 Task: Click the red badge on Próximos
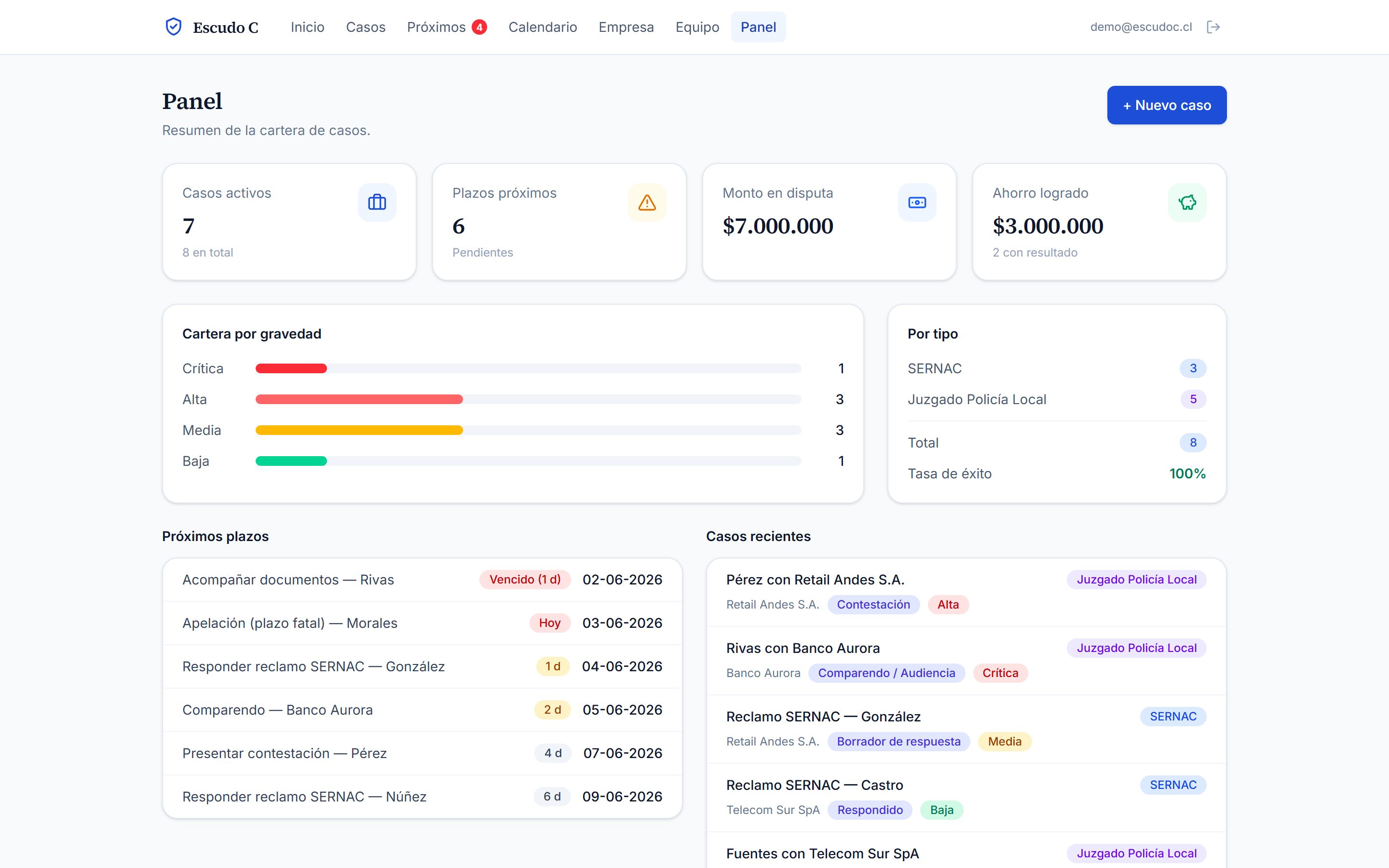[x=479, y=27]
